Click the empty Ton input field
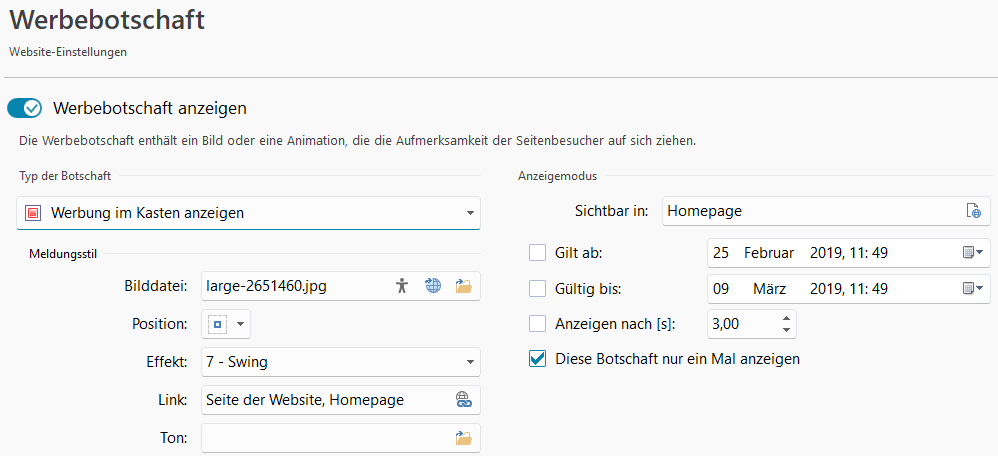Image resolution: width=998 pixels, height=456 pixels. coord(341,438)
